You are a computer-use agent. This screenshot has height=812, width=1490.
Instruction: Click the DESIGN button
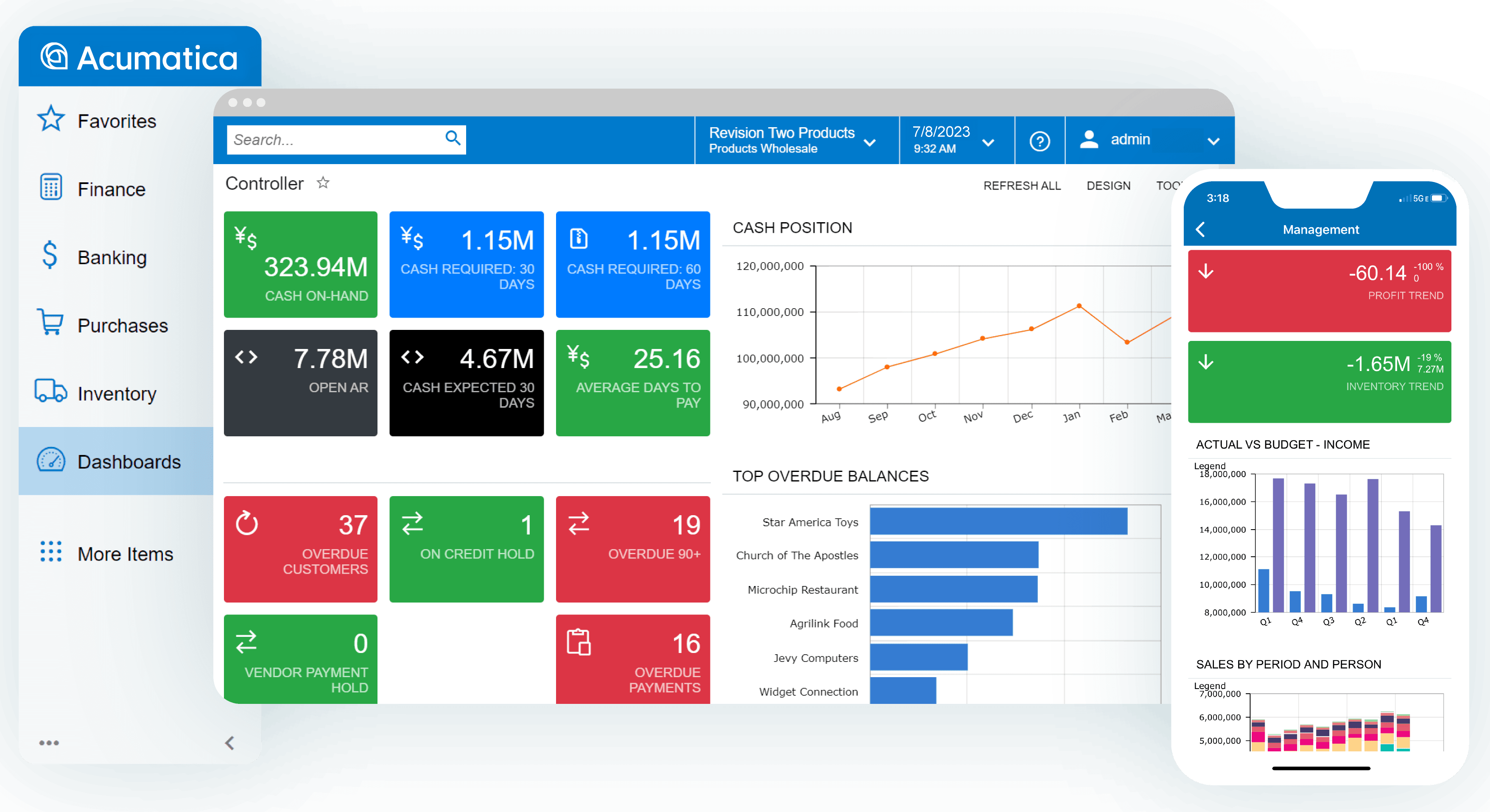tap(1108, 186)
